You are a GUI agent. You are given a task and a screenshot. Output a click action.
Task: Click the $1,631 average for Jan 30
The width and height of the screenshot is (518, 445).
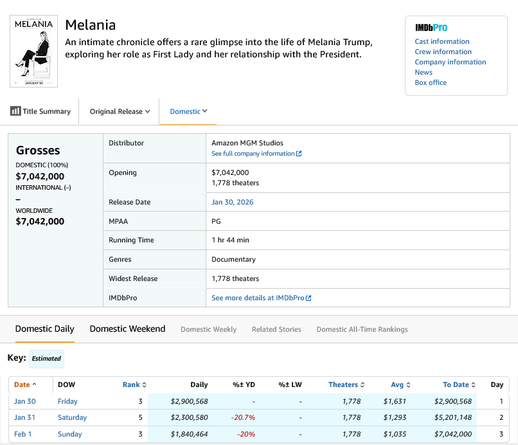[x=395, y=401]
